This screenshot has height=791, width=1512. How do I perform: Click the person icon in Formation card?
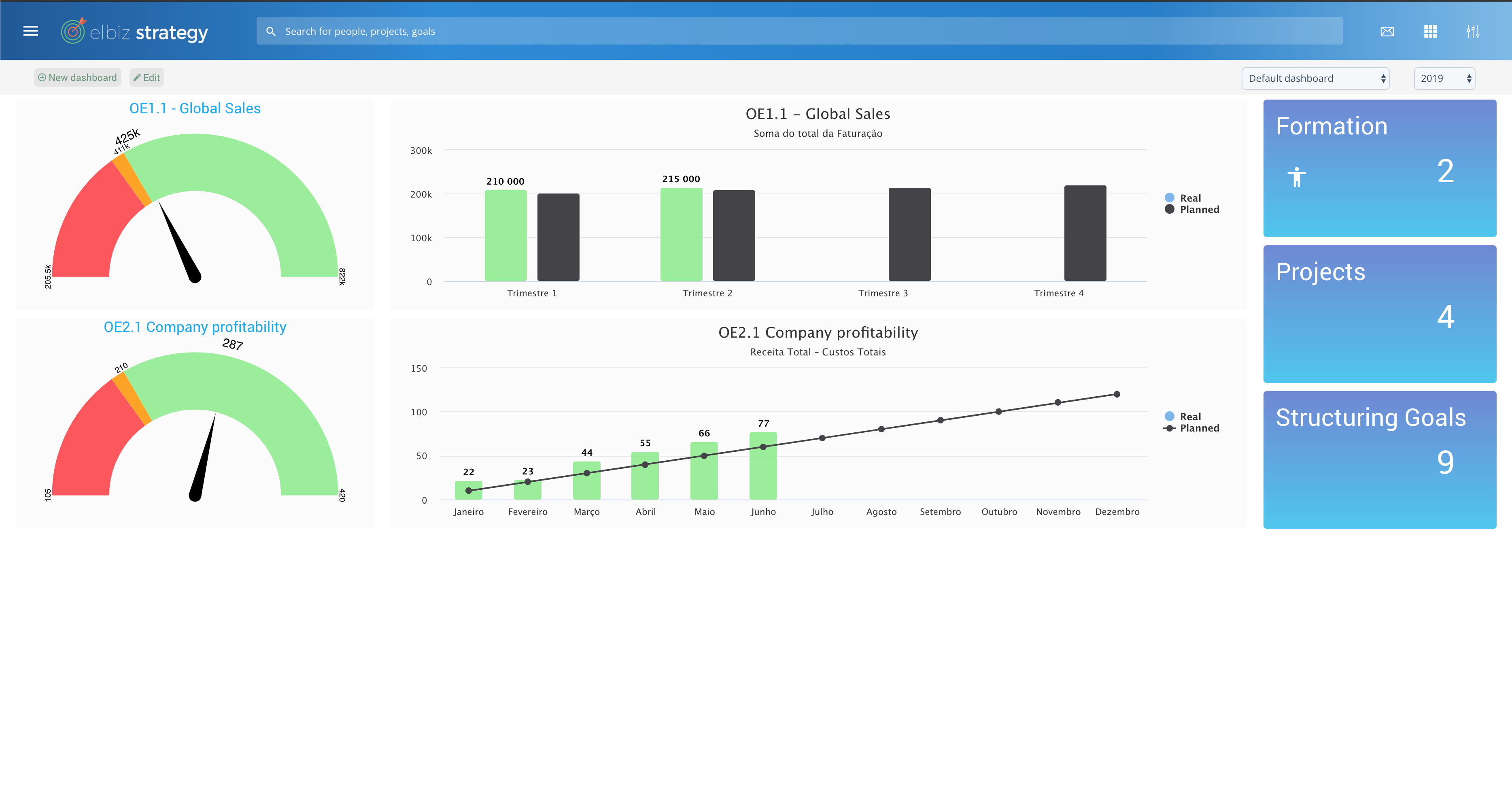click(x=1297, y=177)
